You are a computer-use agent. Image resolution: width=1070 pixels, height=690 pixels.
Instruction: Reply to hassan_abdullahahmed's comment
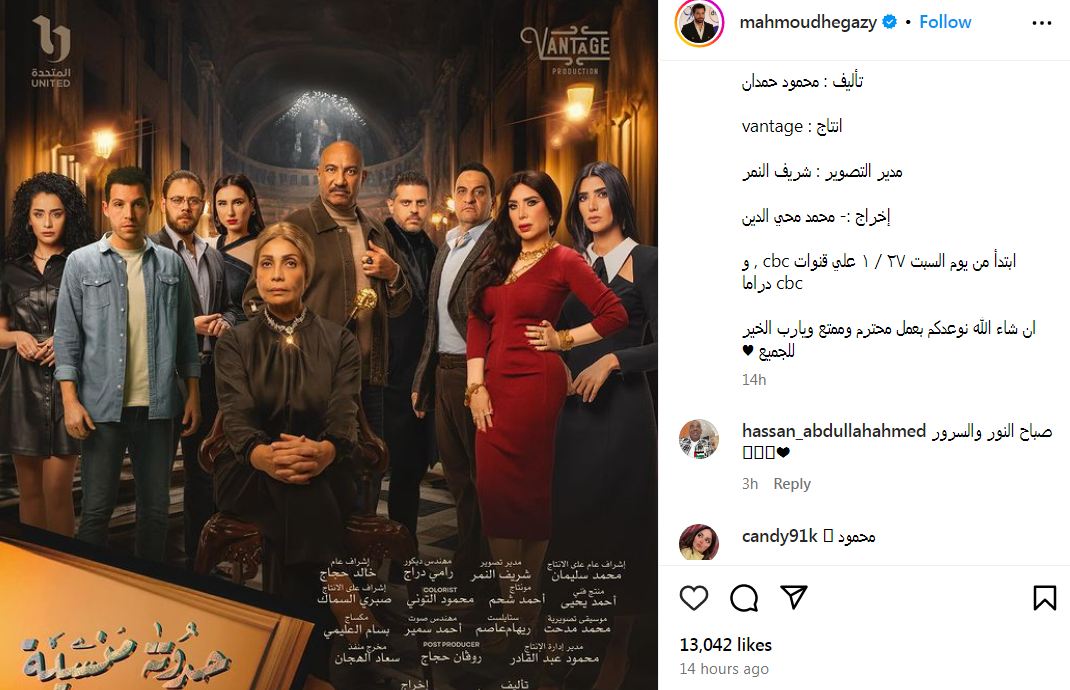point(792,484)
